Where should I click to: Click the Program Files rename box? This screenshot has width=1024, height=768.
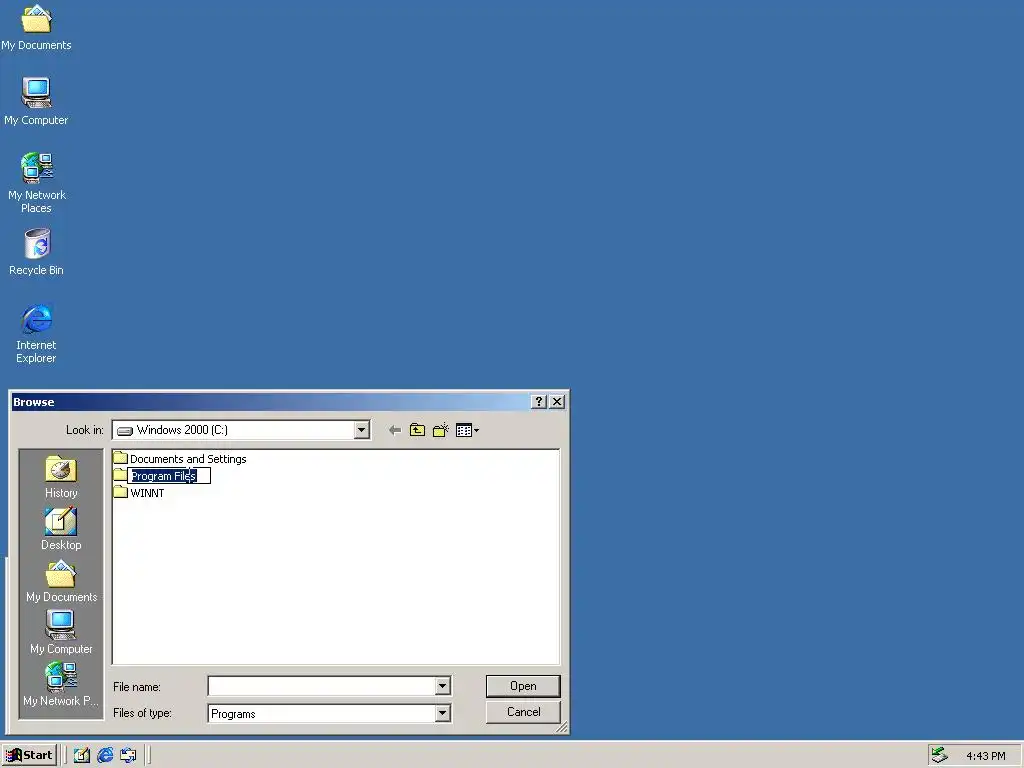(x=169, y=476)
